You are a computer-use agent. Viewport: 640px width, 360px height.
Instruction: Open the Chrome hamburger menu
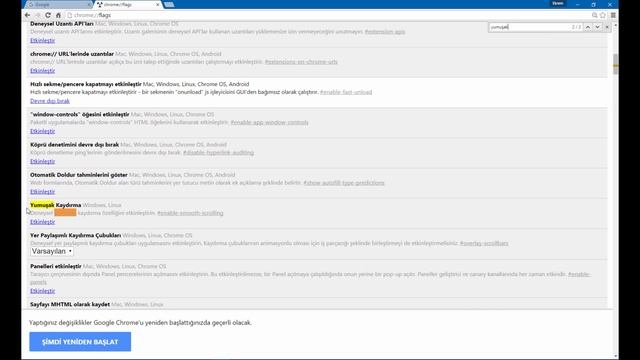pyautogui.click(x=613, y=15)
